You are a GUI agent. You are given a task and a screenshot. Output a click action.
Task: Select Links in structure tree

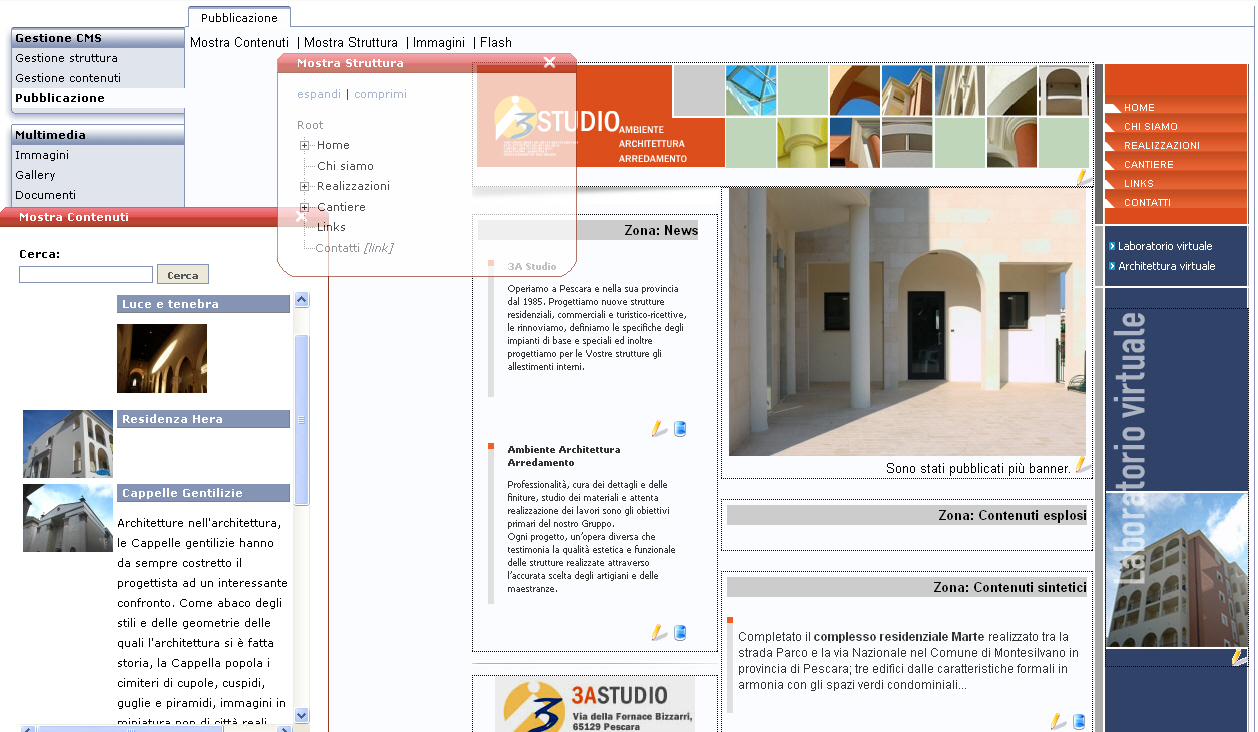pyautogui.click(x=331, y=227)
